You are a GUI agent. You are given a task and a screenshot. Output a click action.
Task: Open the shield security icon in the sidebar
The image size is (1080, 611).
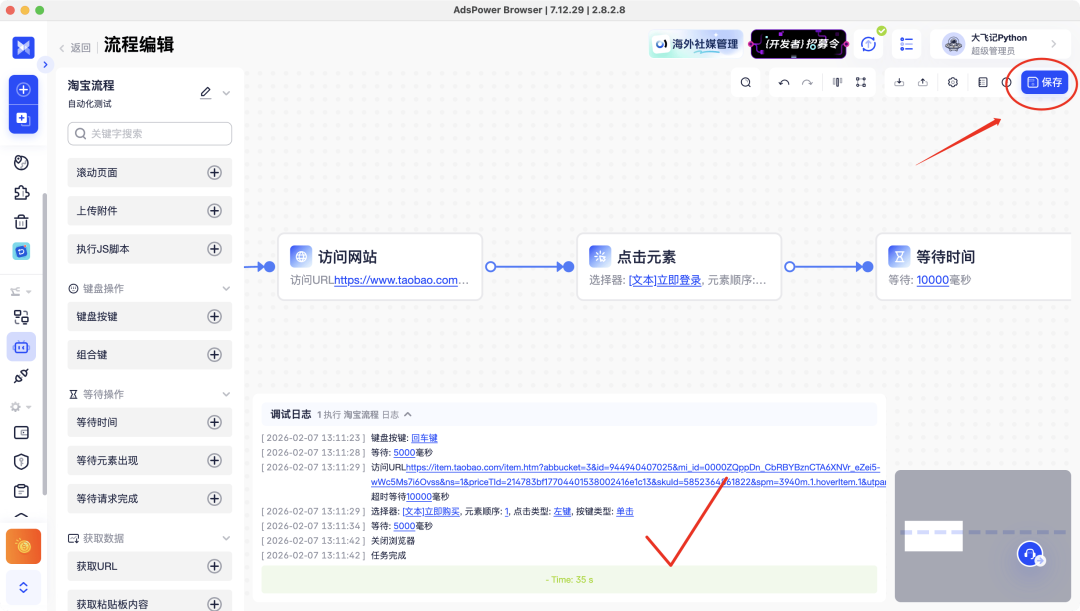click(21, 462)
